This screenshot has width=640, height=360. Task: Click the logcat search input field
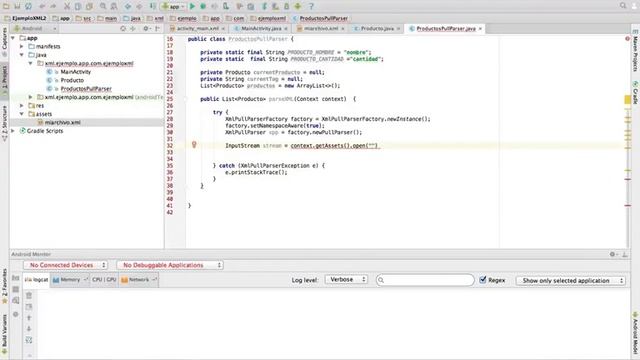coord(425,280)
